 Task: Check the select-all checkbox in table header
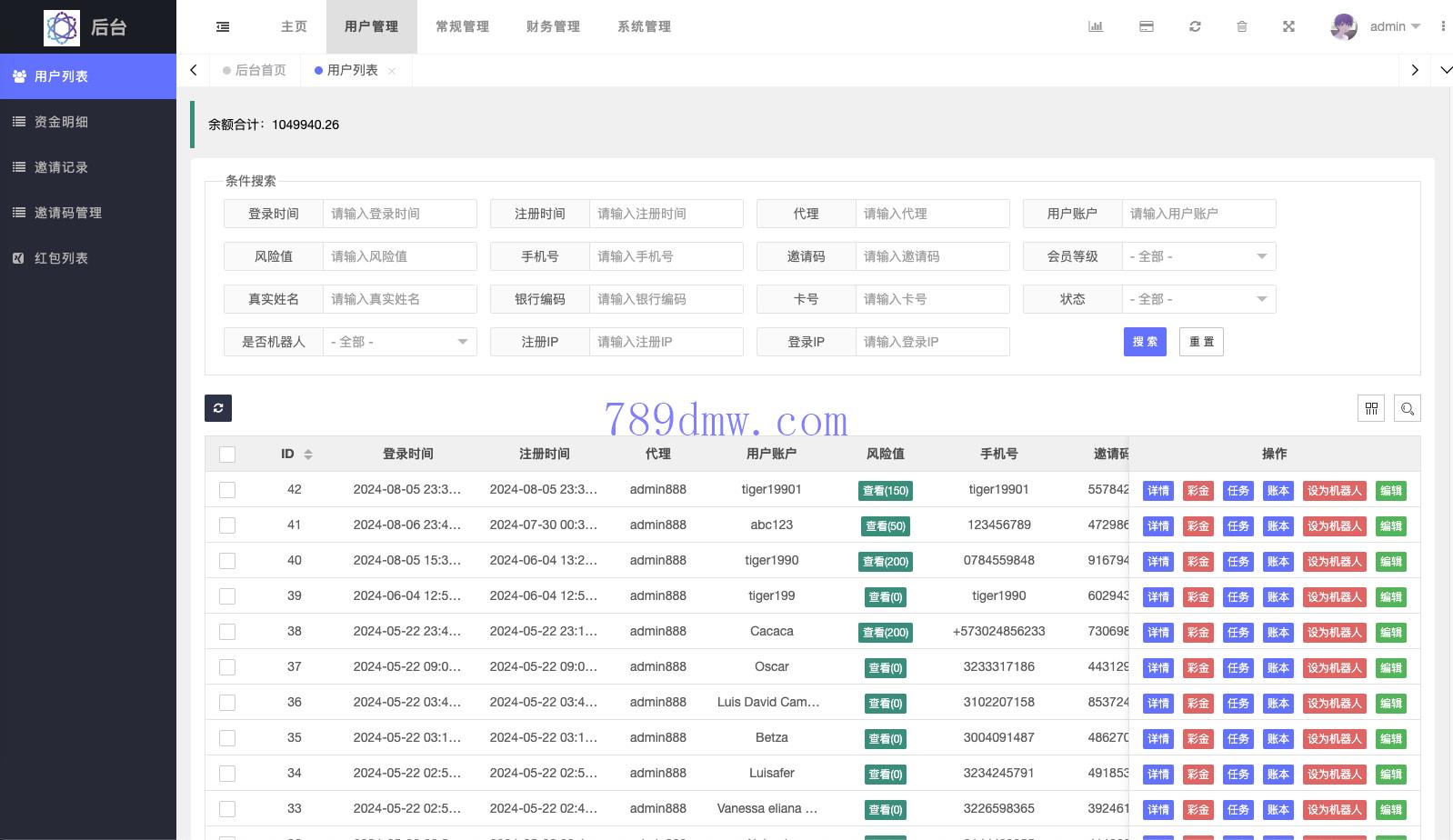227,455
